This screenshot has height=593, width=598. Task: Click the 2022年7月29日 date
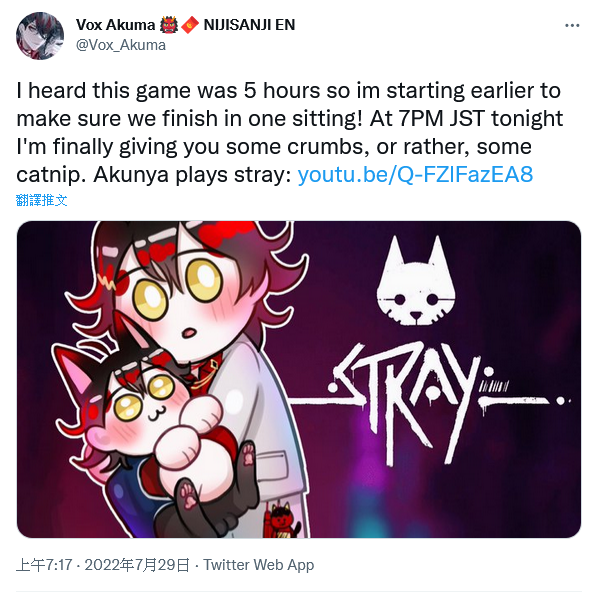click(137, 565)
